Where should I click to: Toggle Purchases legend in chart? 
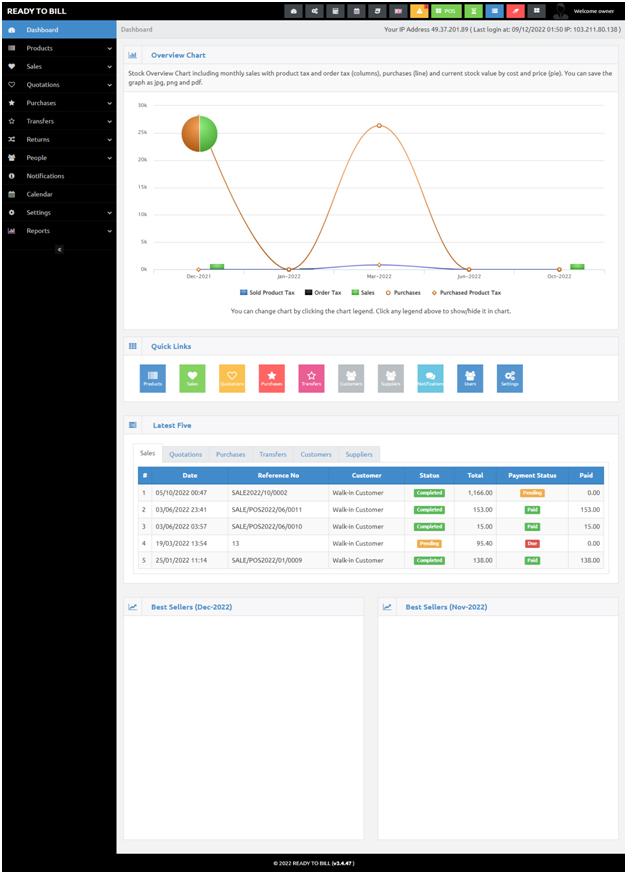[x=403, y=293]
